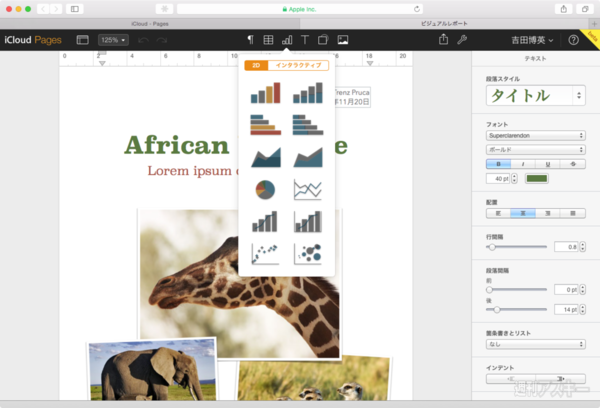The image size is (600, 408).
Task: Insert stacked vertical bar chart
Action: click(308, 93)
